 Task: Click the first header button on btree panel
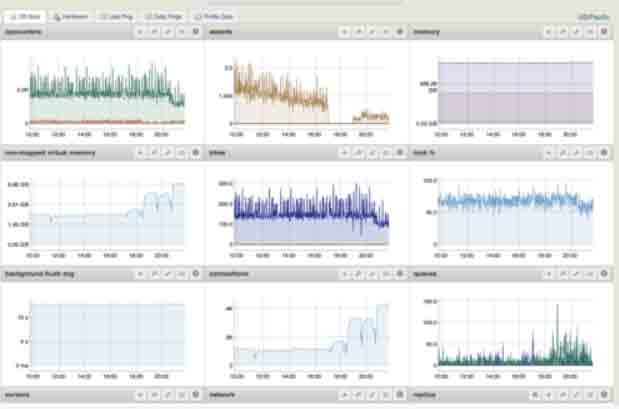[344, 153]
